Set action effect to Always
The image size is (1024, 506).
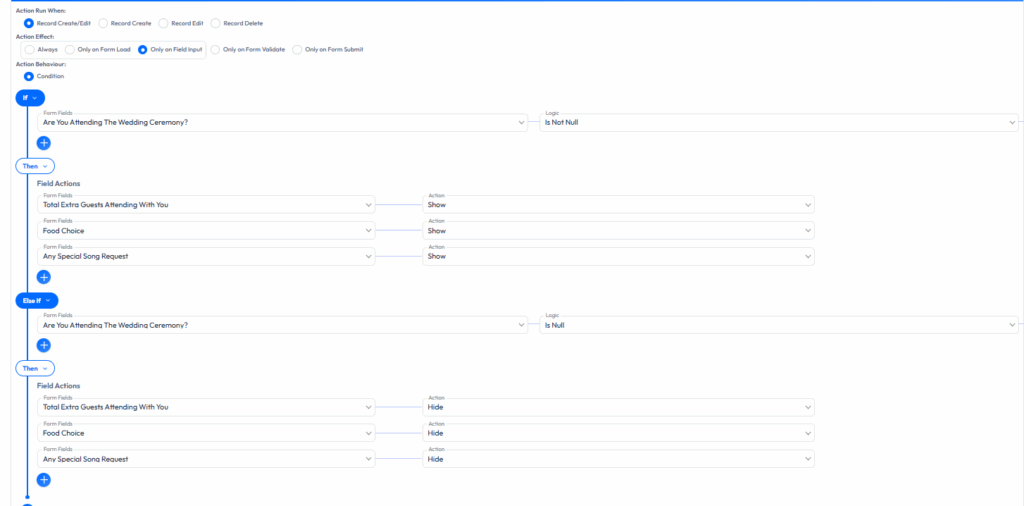tap(29, 50)
